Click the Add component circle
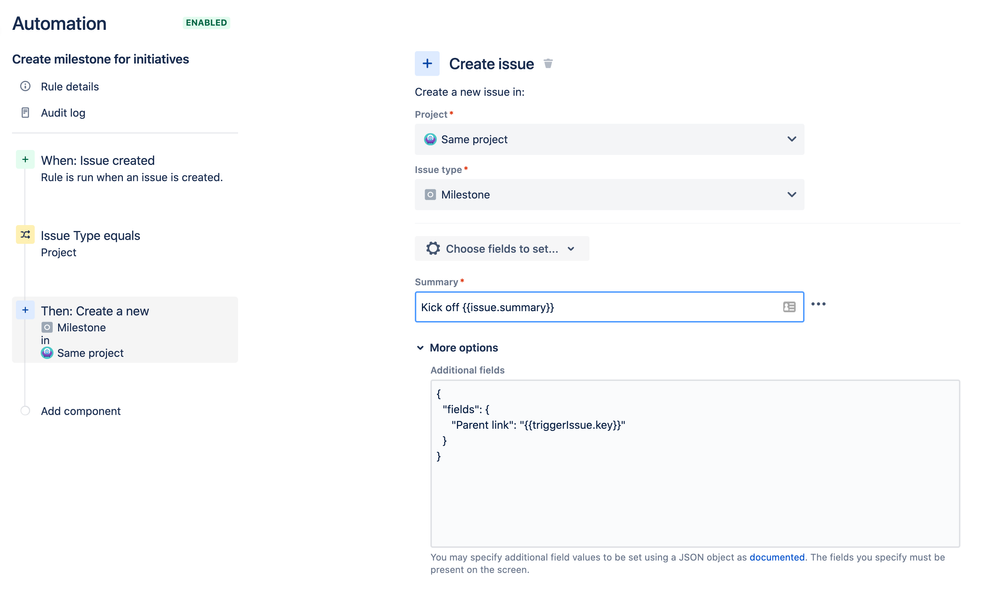Screen dimensions: 999x589 26,411
